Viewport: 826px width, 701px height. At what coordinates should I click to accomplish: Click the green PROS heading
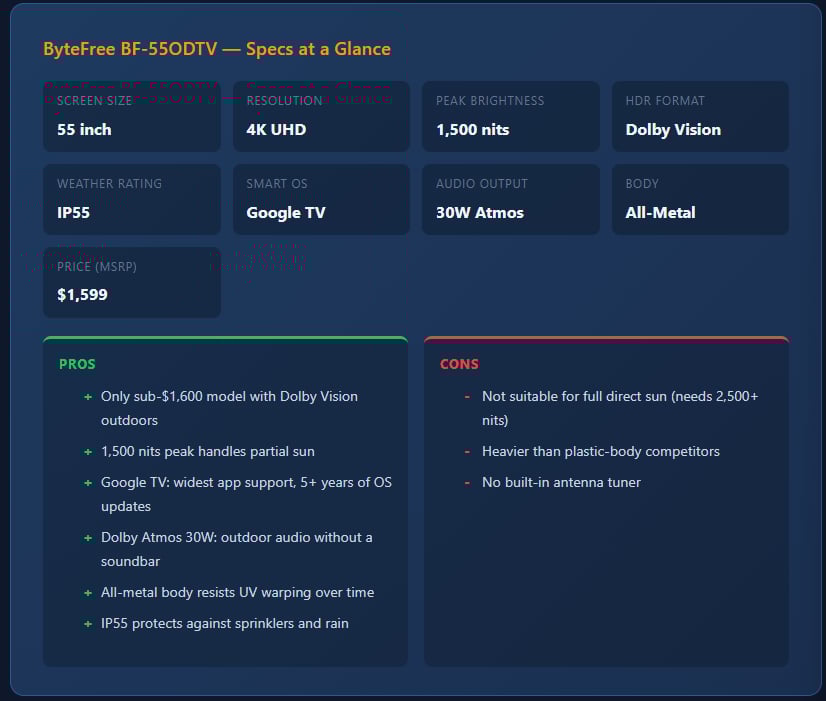click(77, 364)
